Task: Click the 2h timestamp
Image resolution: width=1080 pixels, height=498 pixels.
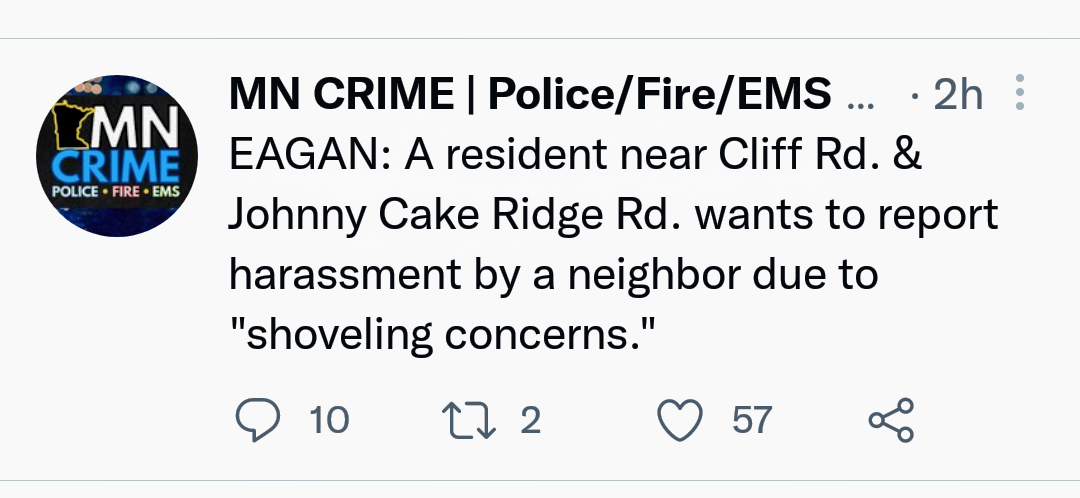Action: point(958,95)
